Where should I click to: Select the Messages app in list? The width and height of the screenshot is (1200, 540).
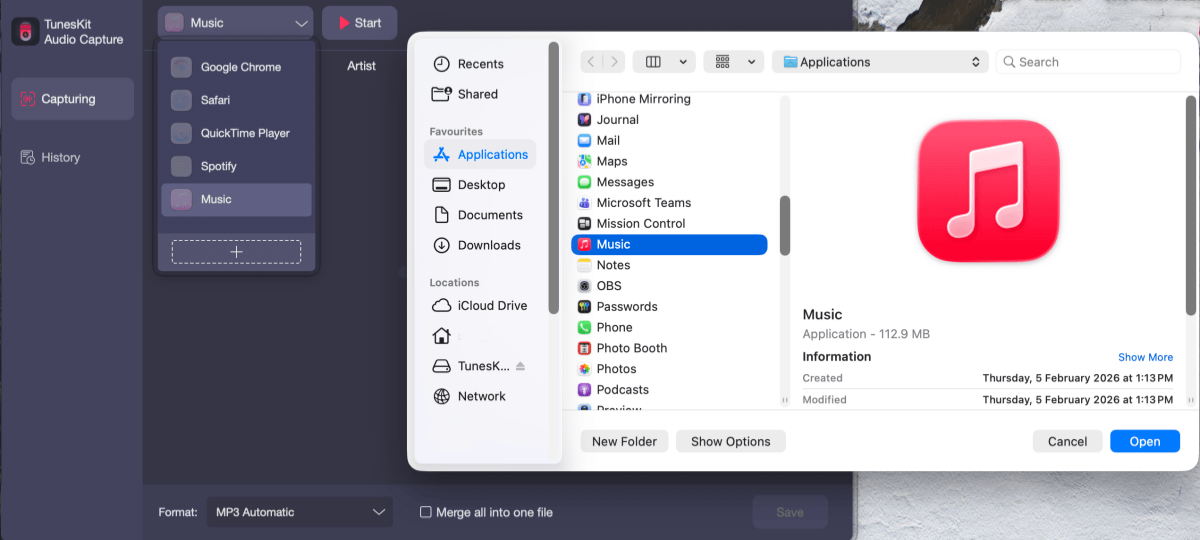669,182
